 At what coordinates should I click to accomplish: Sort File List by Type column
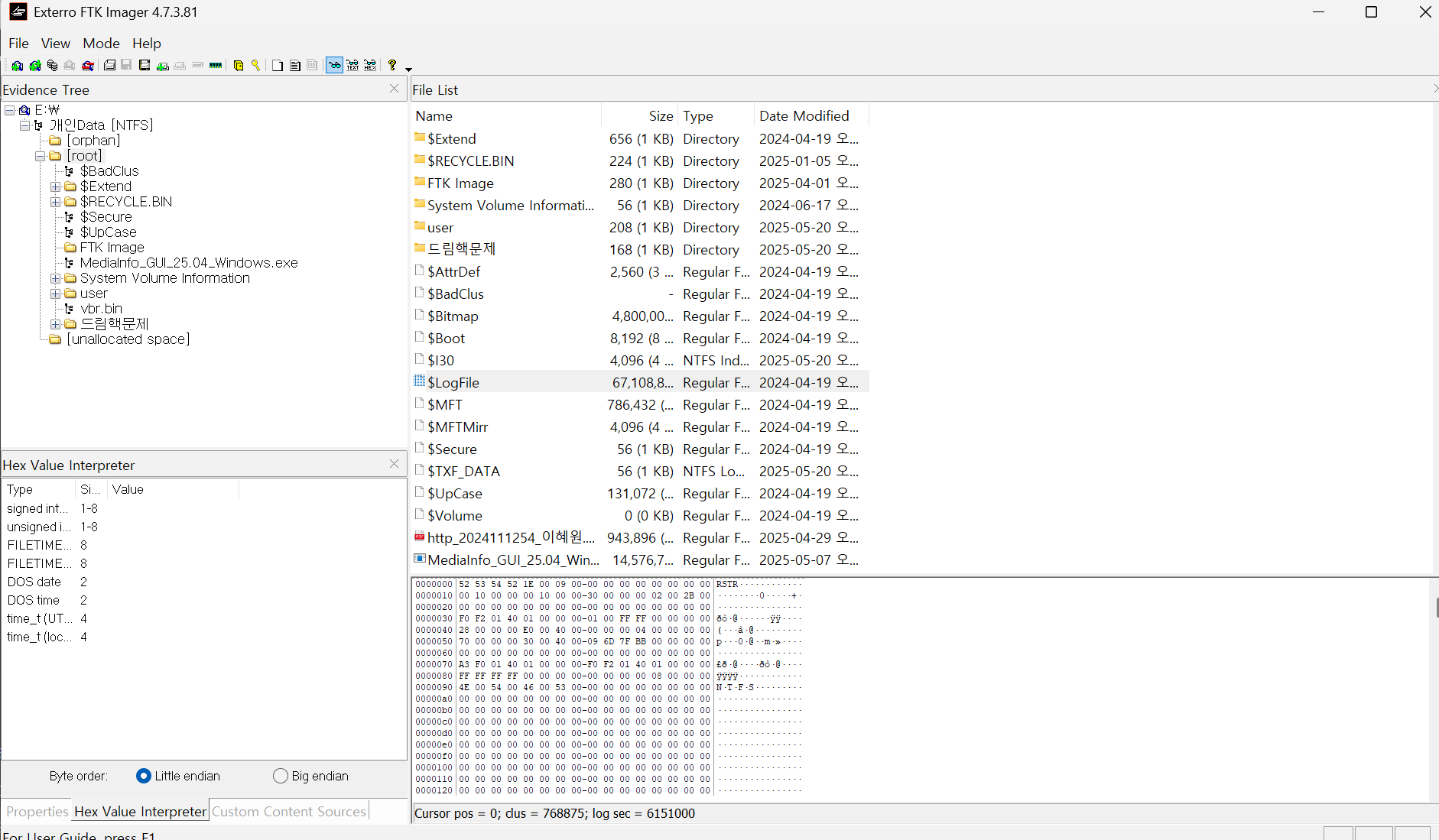(716, 116)
